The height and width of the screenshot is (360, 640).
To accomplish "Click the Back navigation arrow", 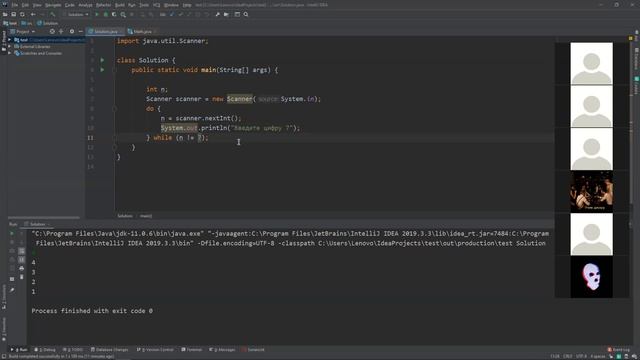I will pos(33,14).
